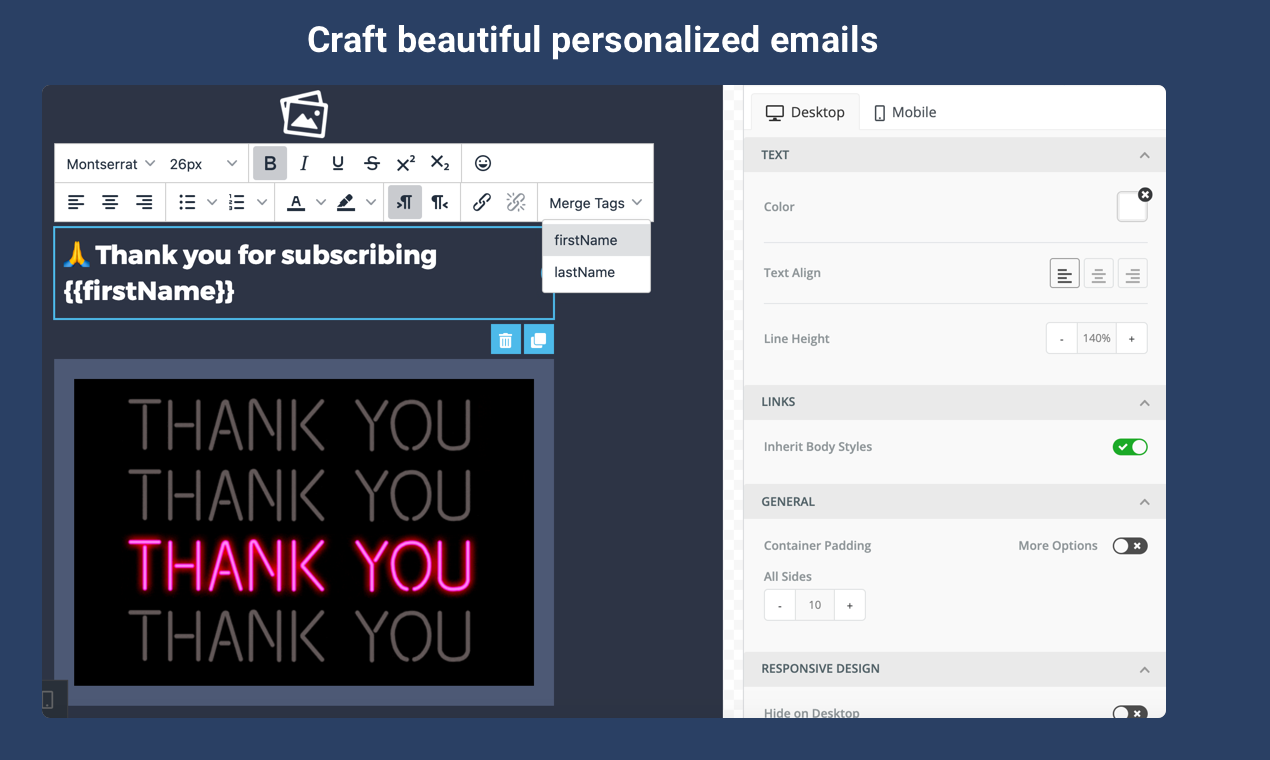Open highlight color dropdown arrow
Image resolution: width=1270 pixels, height=760 pixels.
(371, 202)
